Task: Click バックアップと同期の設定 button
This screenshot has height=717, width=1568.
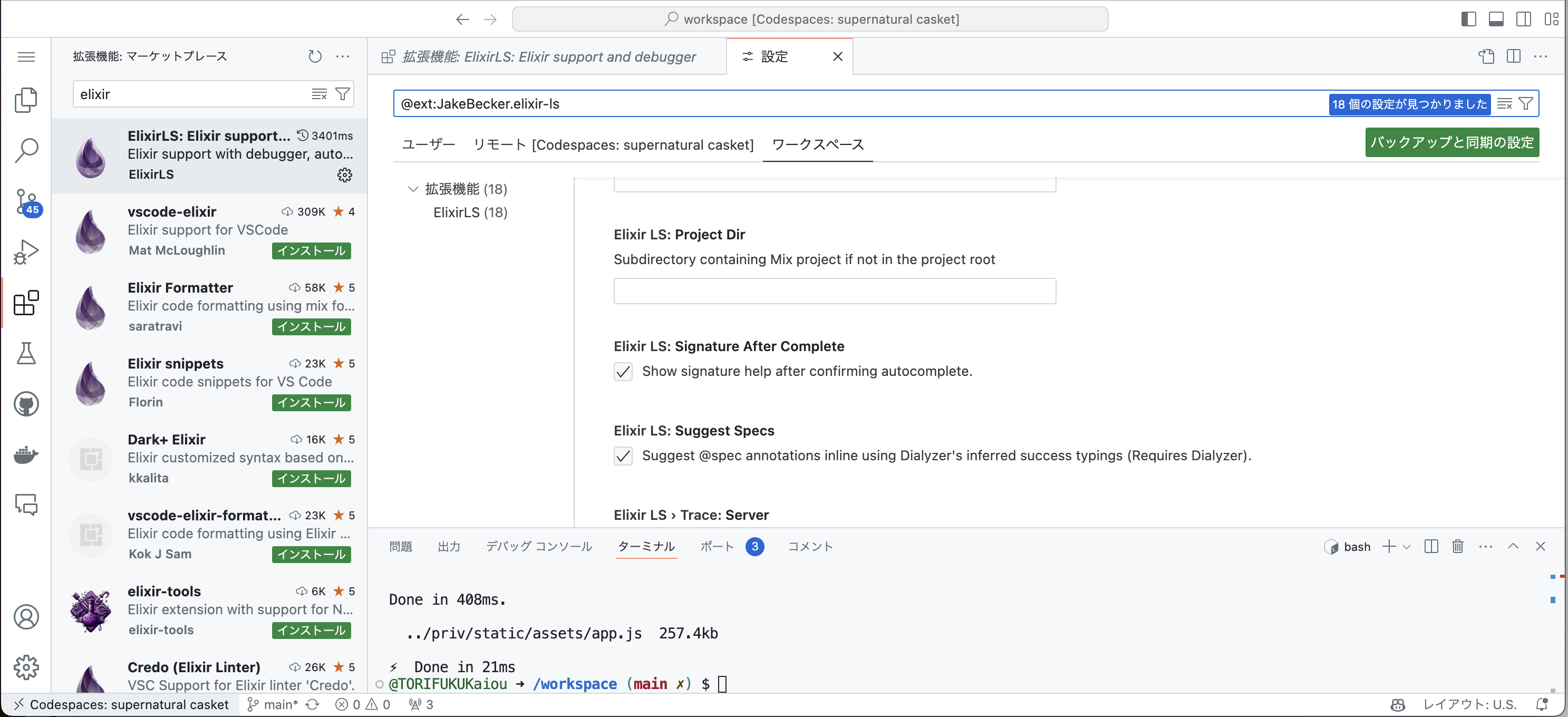Action: pyautogui.click(x=1451, y=142)
